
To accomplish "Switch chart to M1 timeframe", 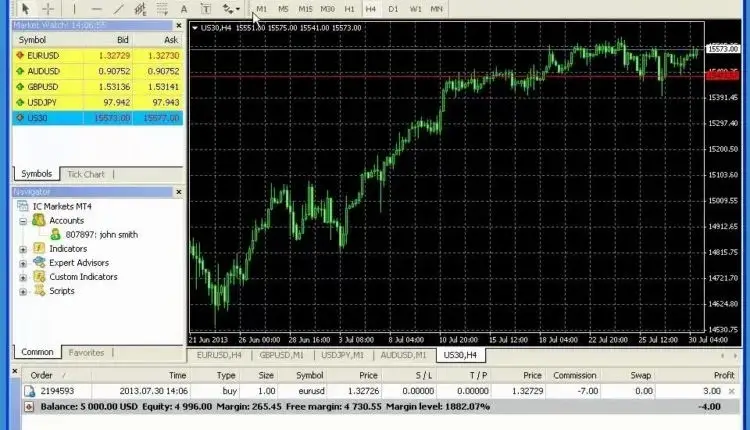I will pos(262,9).
